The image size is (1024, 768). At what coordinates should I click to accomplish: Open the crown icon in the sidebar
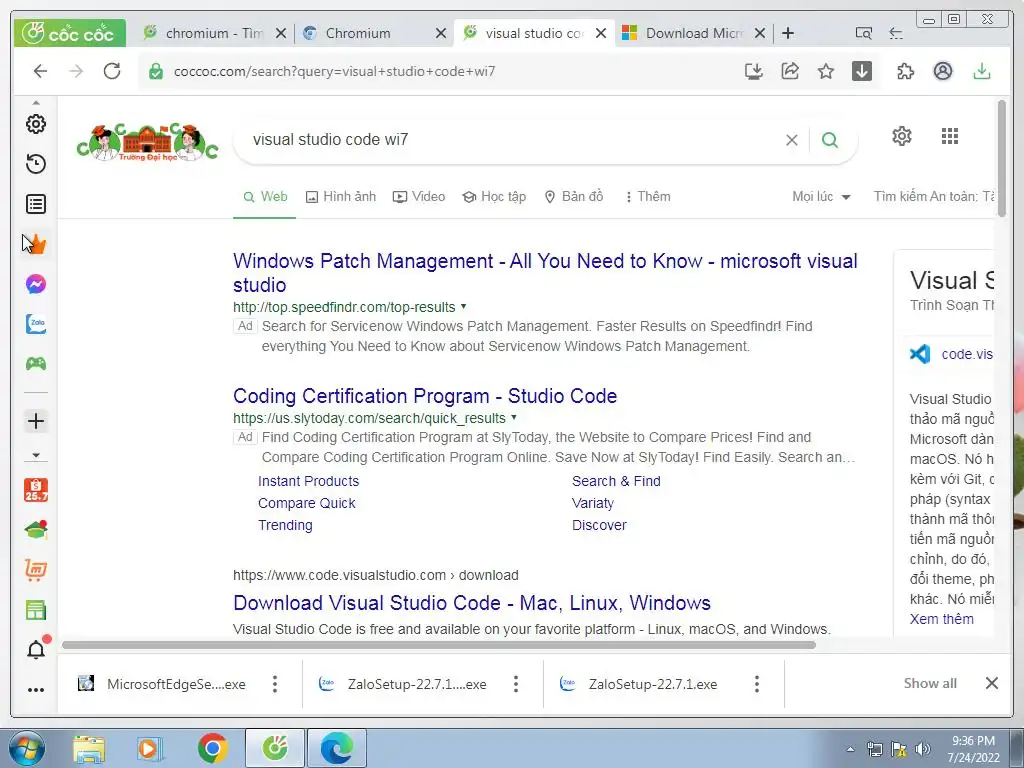[36, 244]
